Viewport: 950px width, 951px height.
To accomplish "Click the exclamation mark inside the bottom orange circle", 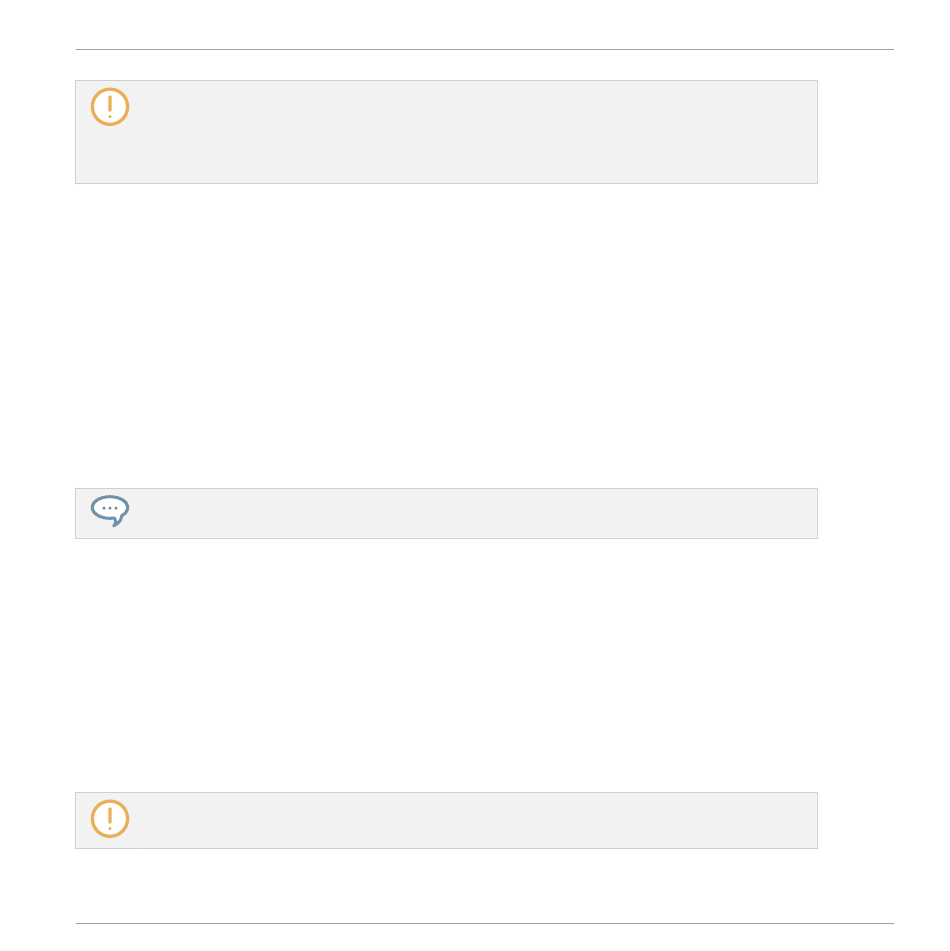I will [110, 819].
